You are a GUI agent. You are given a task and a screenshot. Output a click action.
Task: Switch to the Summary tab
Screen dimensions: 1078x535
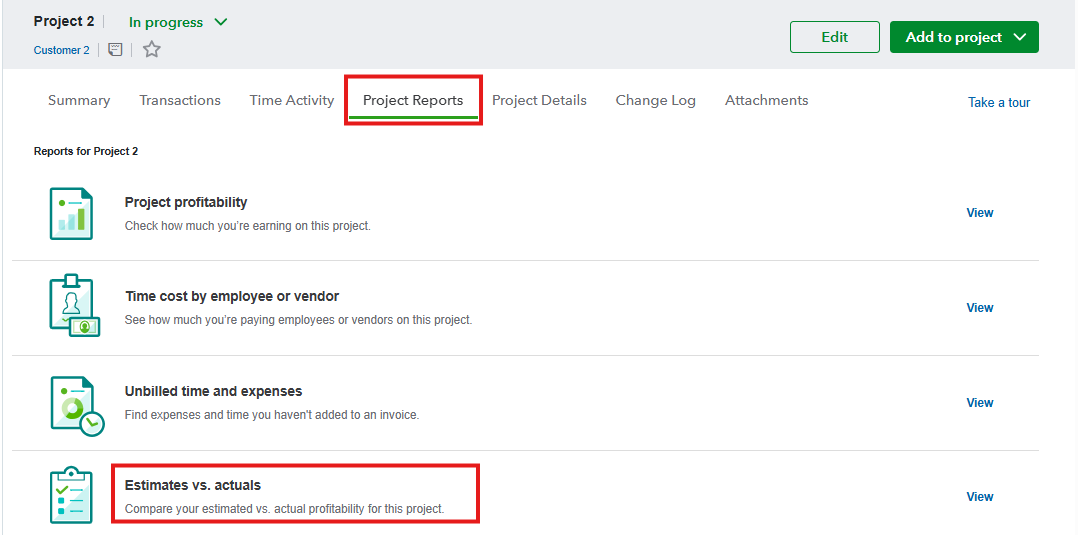tap(79, 100)
